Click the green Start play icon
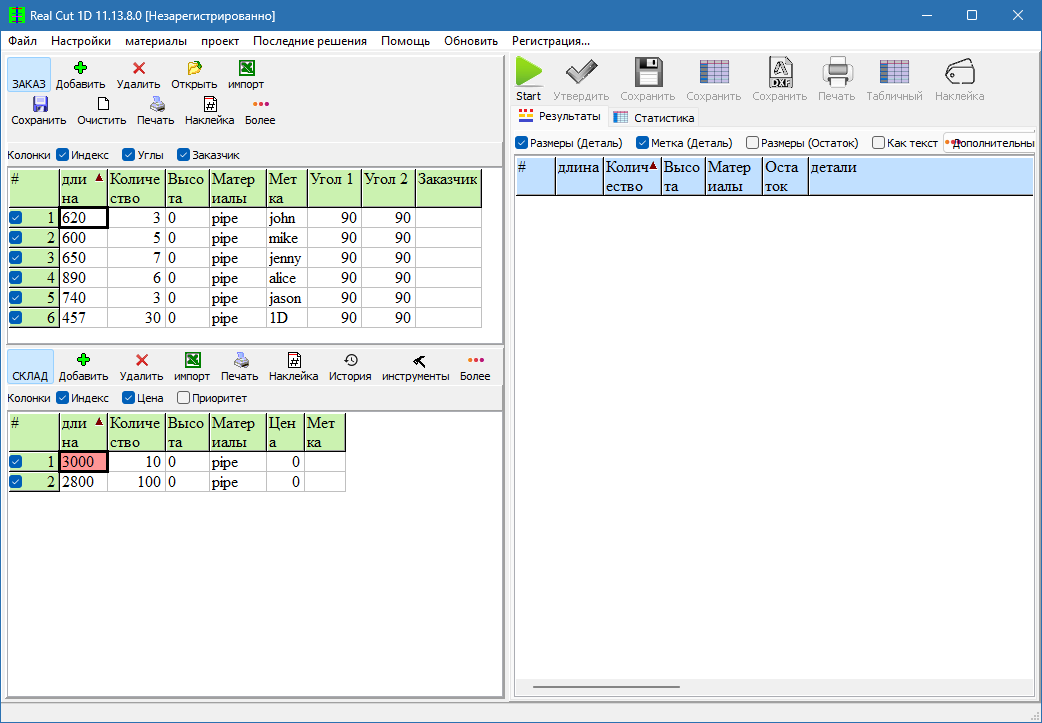1042x723 pixels. pyautogui.click(x=528, y=73)
